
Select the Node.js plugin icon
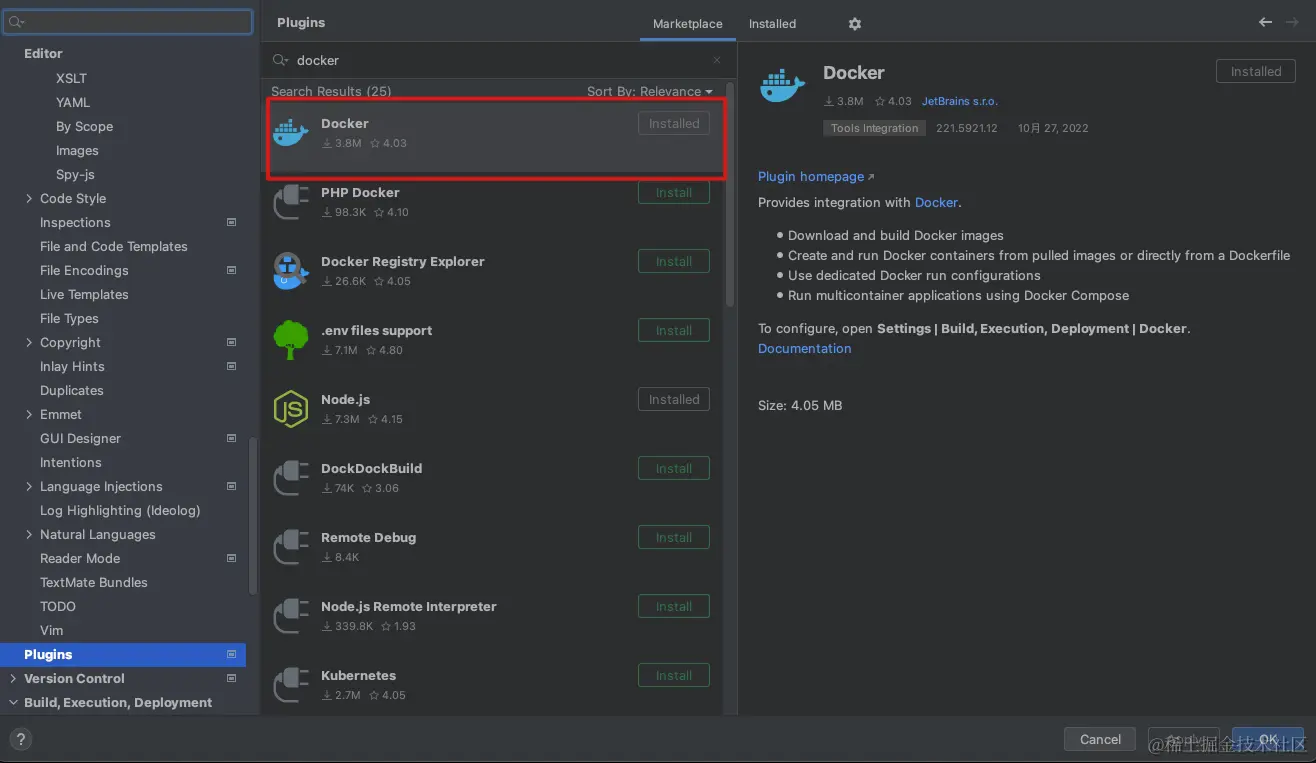tap(291, 409)
